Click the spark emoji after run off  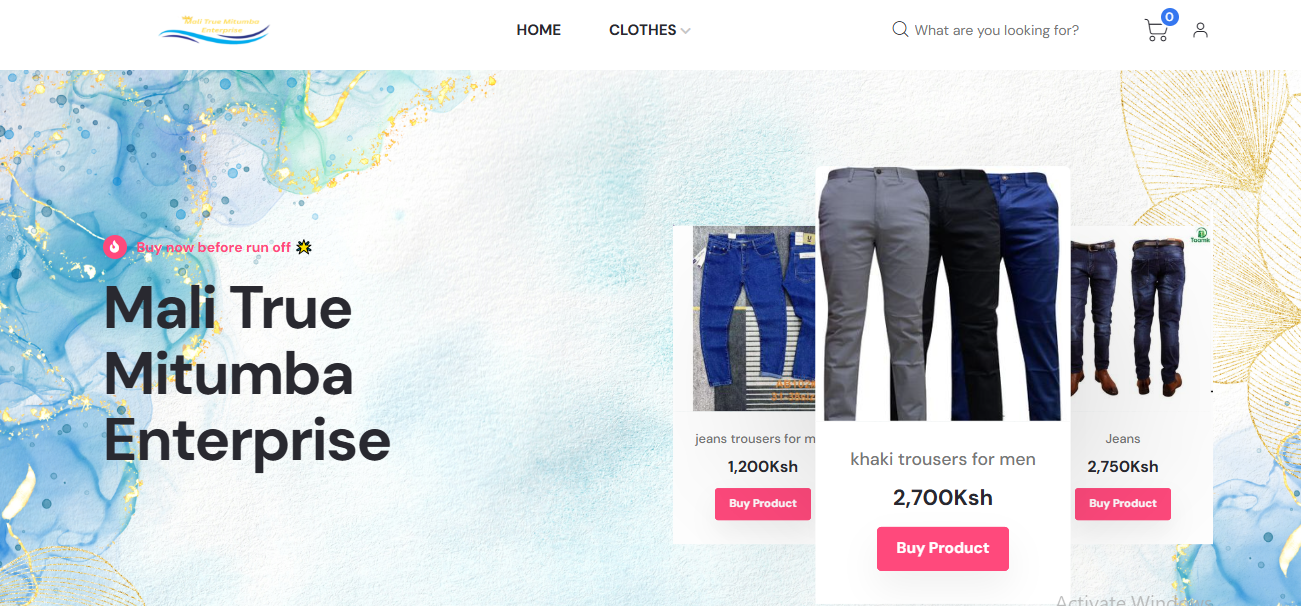pos(304,247)
